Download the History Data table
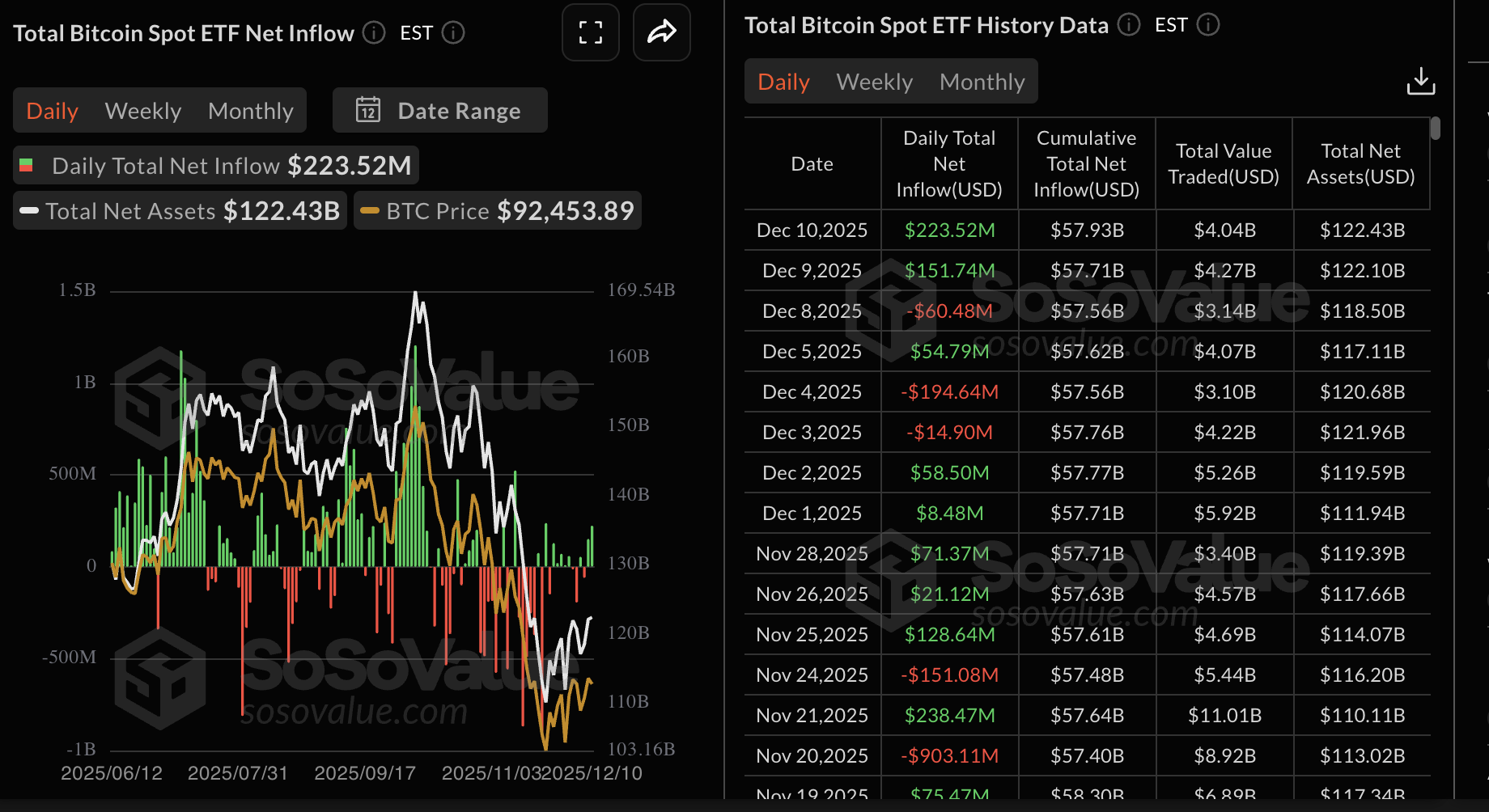 pyautogui.click(x=1421, y=80)
